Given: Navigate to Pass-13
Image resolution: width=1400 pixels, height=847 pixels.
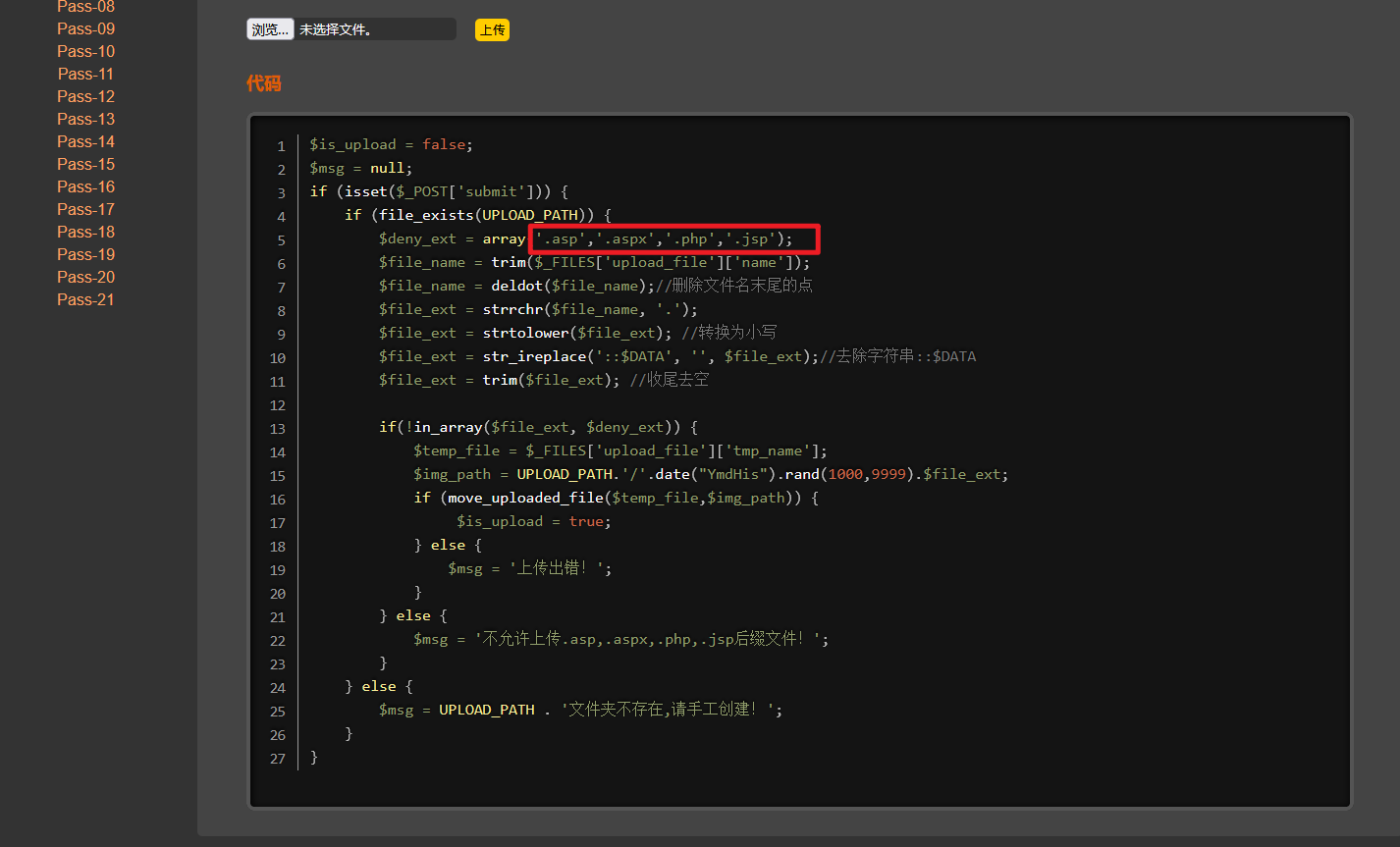Looking at the screenshot, I should pos(85,119).
